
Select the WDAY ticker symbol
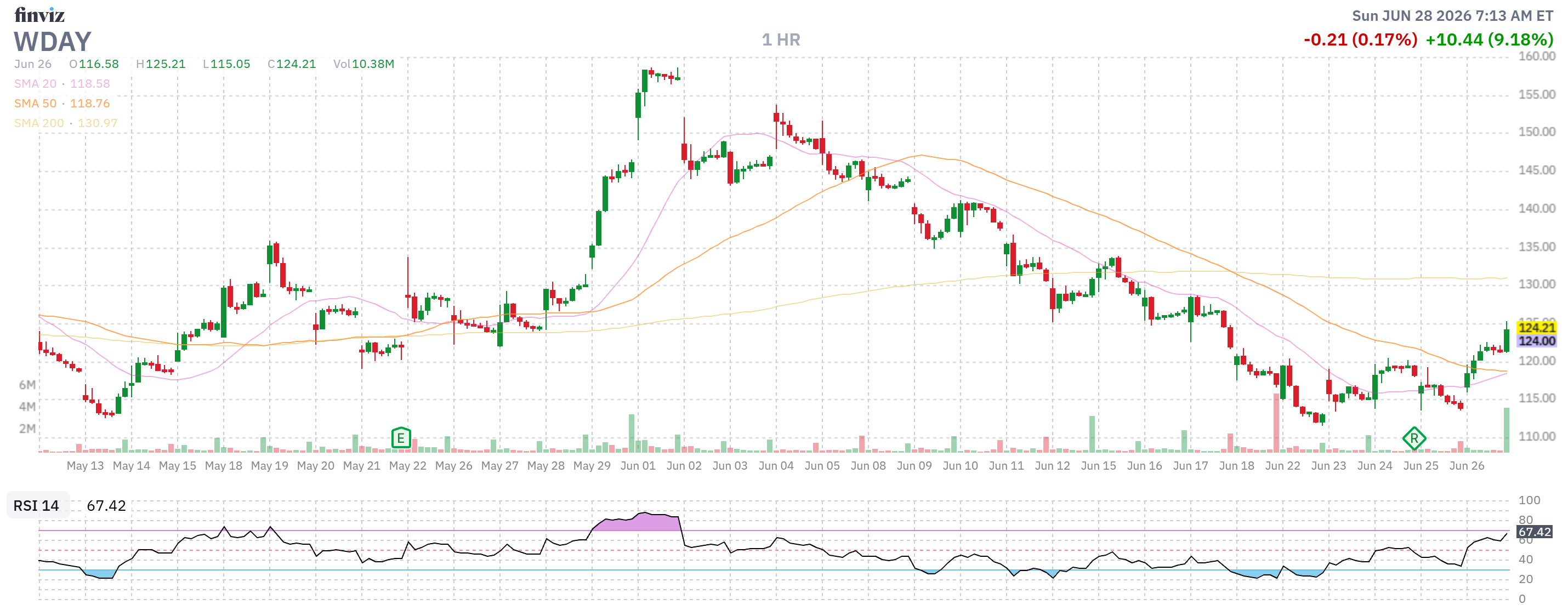[x=53, y=42]
